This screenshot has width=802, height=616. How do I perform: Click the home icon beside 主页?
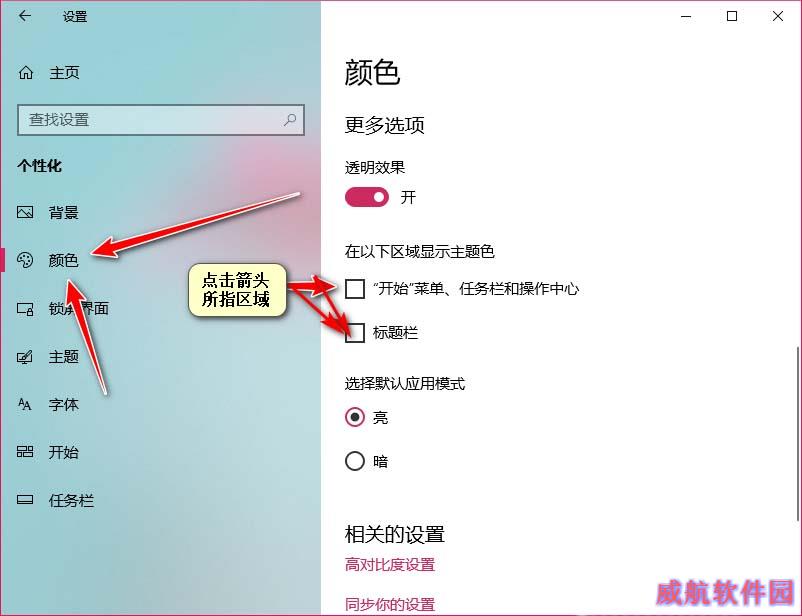(x=26, y=73)
